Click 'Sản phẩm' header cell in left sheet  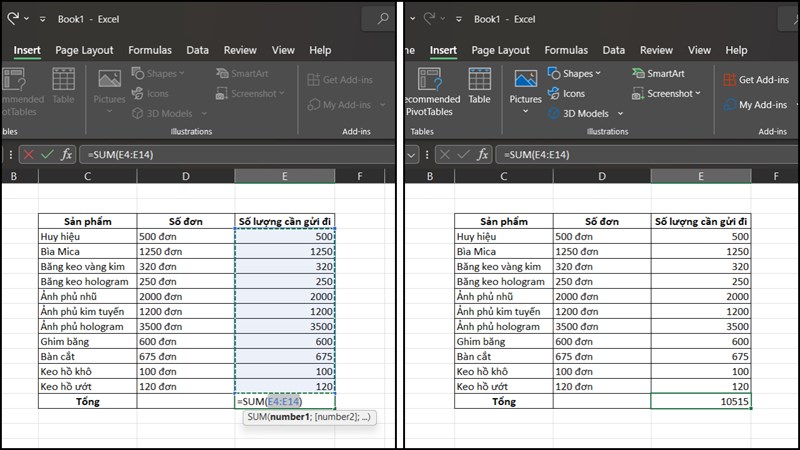point(87,221)
